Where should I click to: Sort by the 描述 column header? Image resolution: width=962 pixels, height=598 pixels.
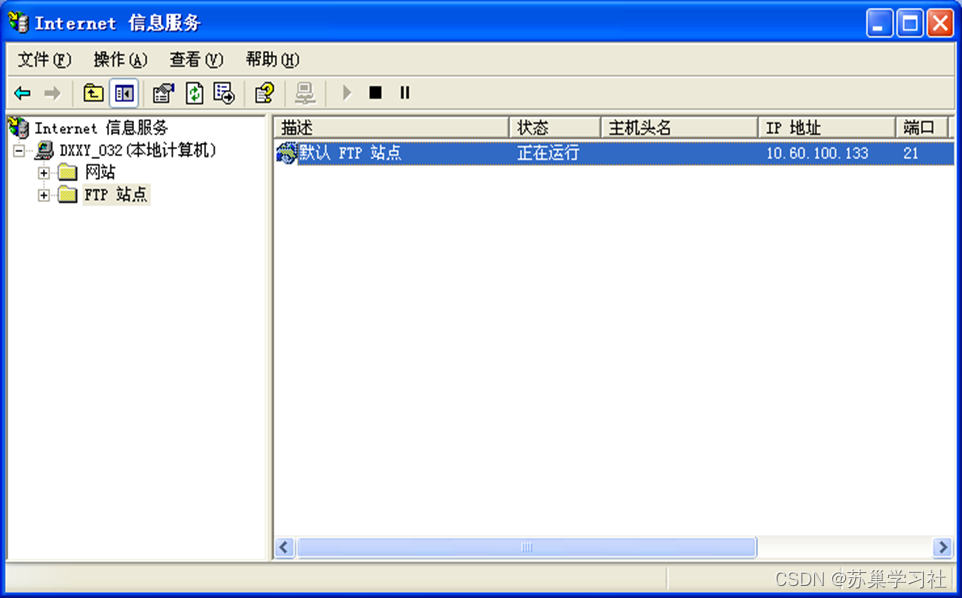pos(391,128)
